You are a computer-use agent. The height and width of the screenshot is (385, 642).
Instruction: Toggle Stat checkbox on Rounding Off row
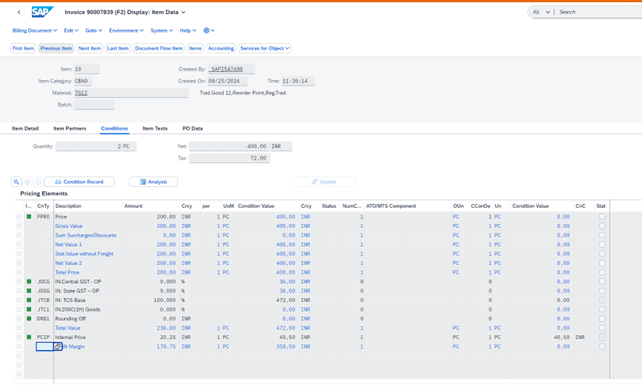click(602, 318)
